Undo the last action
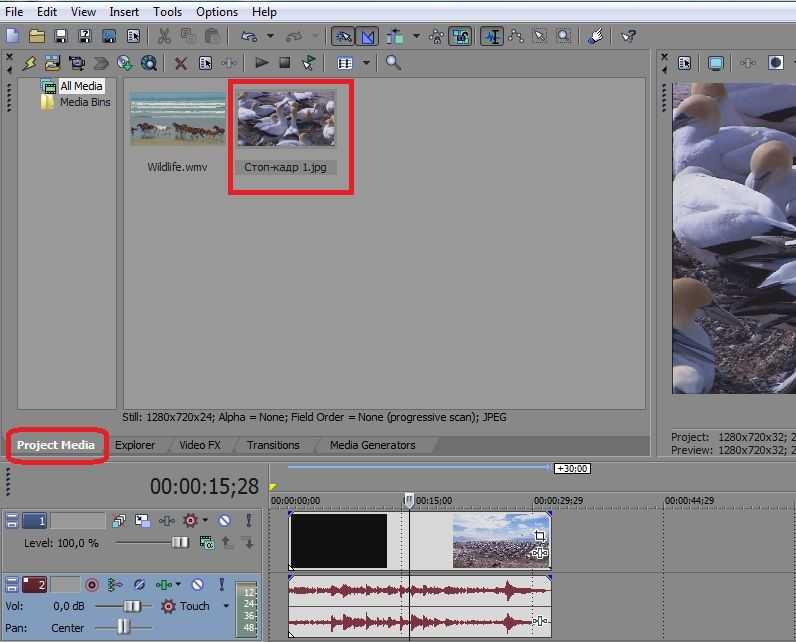The height and width of the screenshot is (642, 796). [x=249, y=36]
